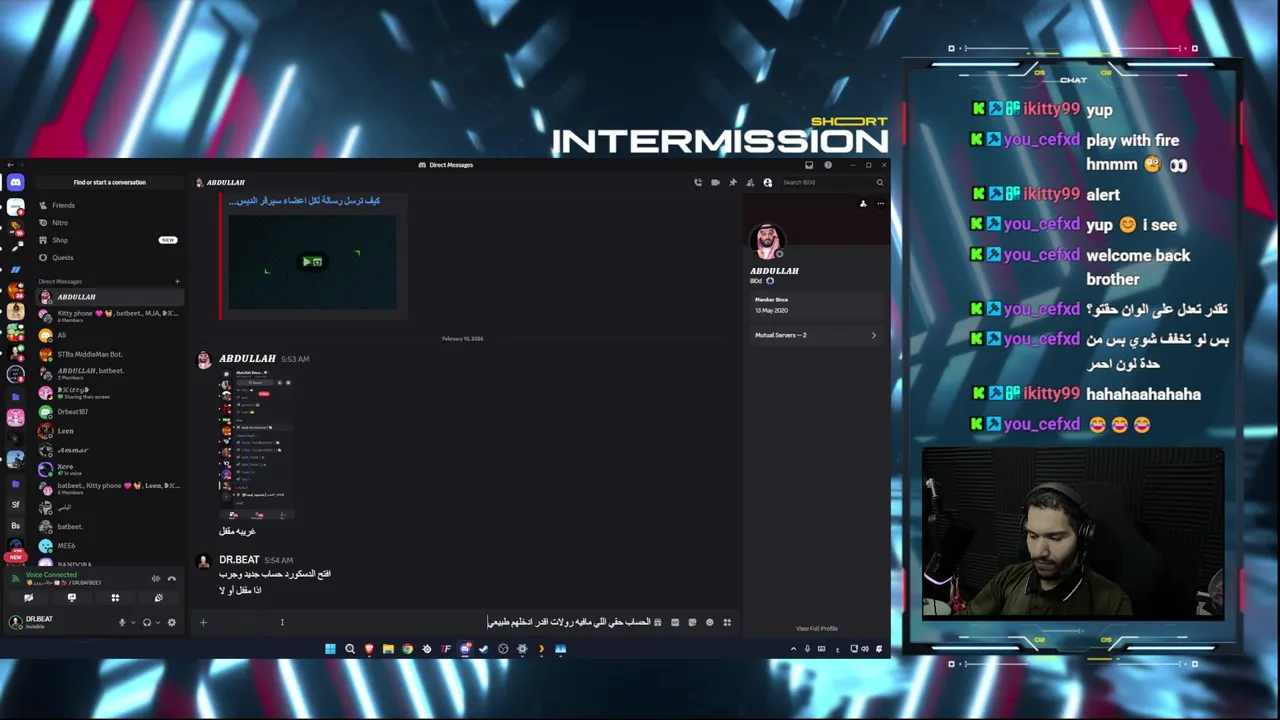The height and width of the screenshot is (720, 1280).
Task: Open the Bs server icon
Action: tap(15, 525)
